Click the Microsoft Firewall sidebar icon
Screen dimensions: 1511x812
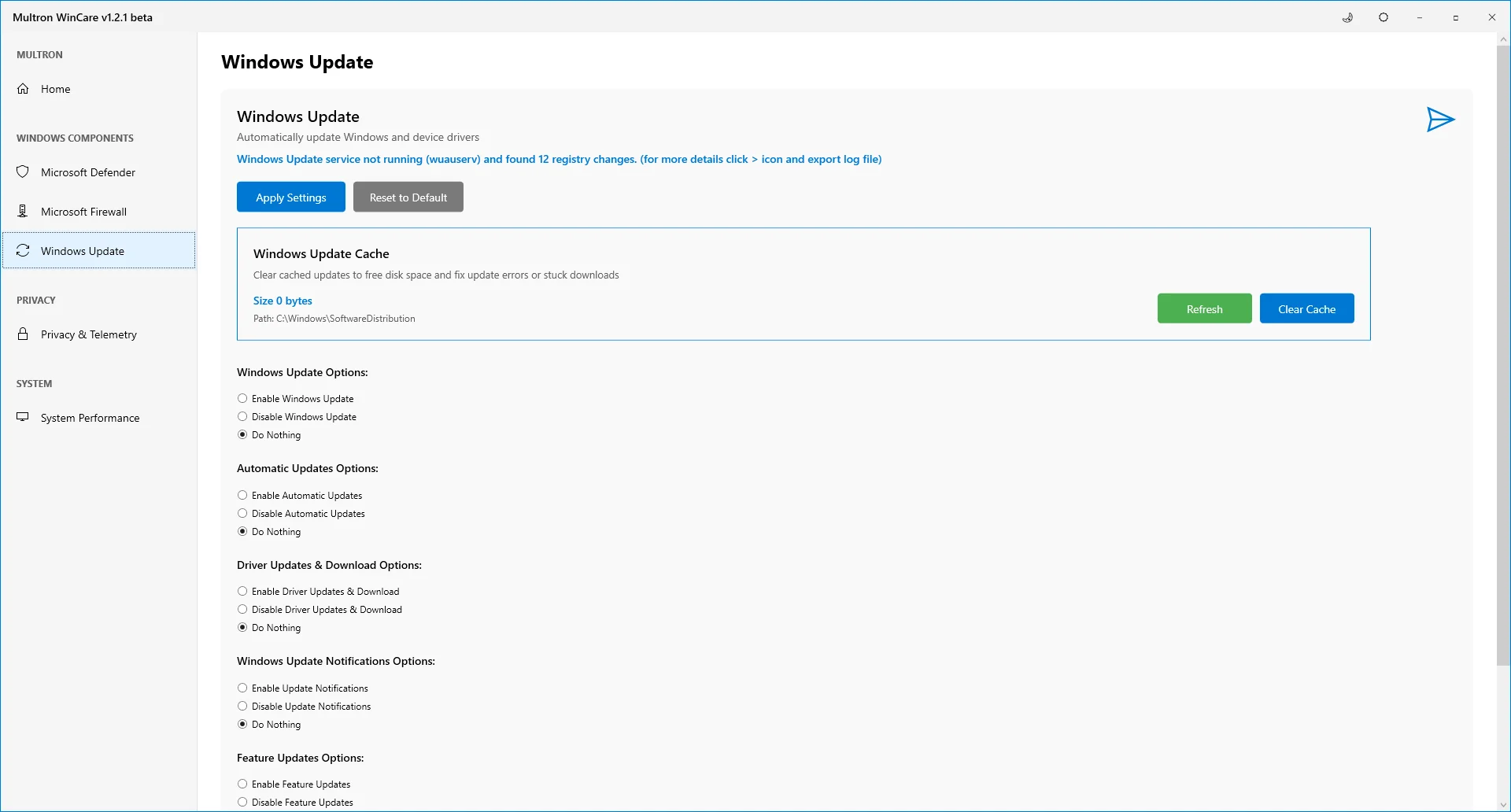(24, 212)
